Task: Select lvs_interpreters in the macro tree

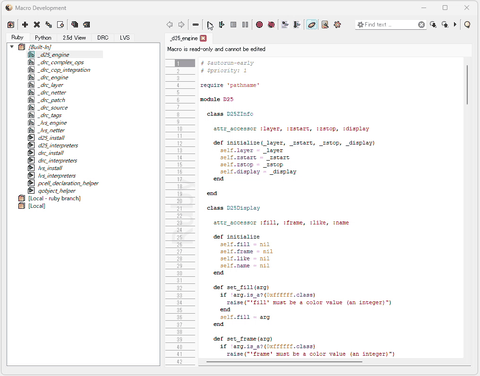Action: (57, 176)
